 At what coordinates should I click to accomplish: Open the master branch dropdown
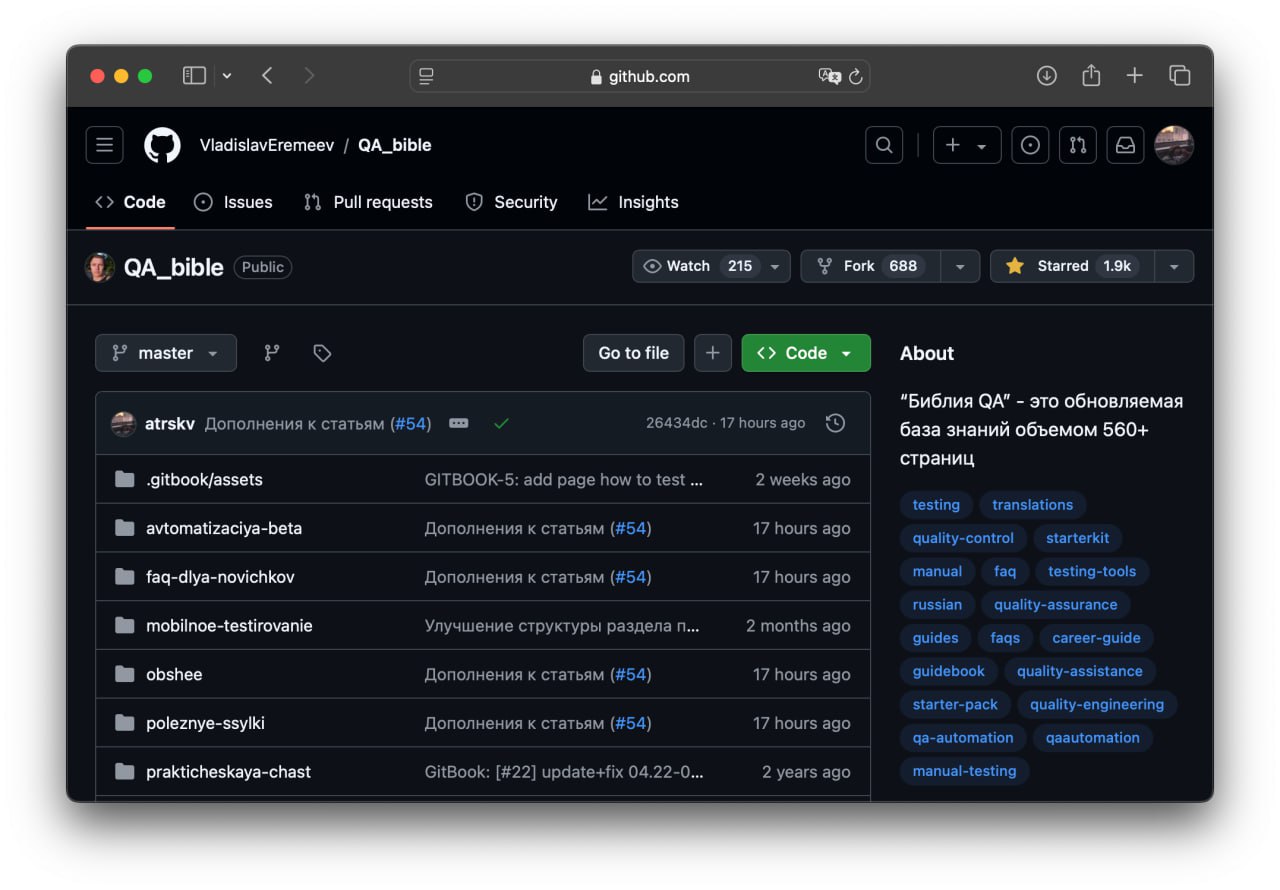166,353
